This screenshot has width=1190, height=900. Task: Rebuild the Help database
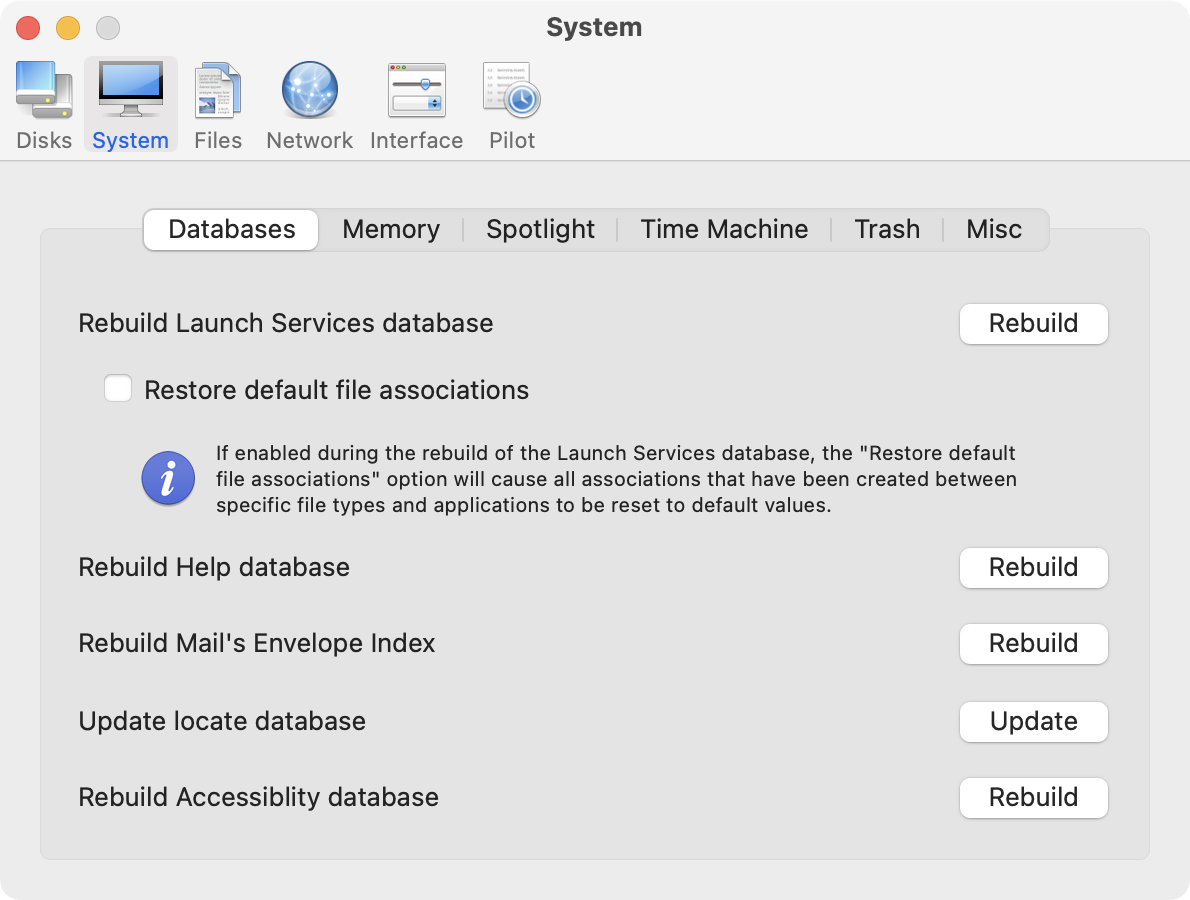tap(1033, 568)
